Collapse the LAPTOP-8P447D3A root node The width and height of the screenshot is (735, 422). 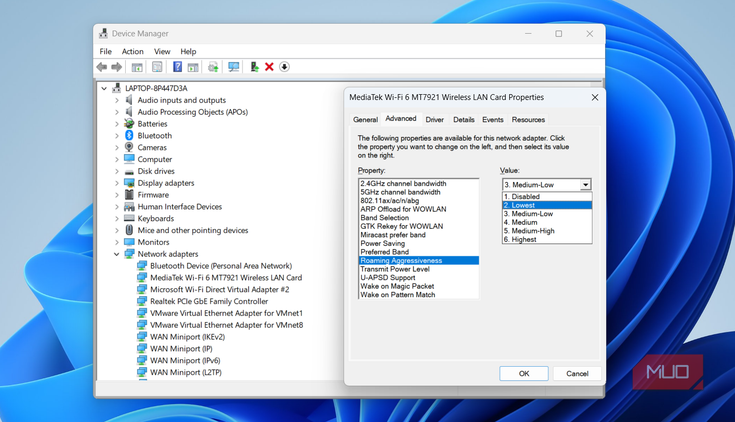pos(104,88)
